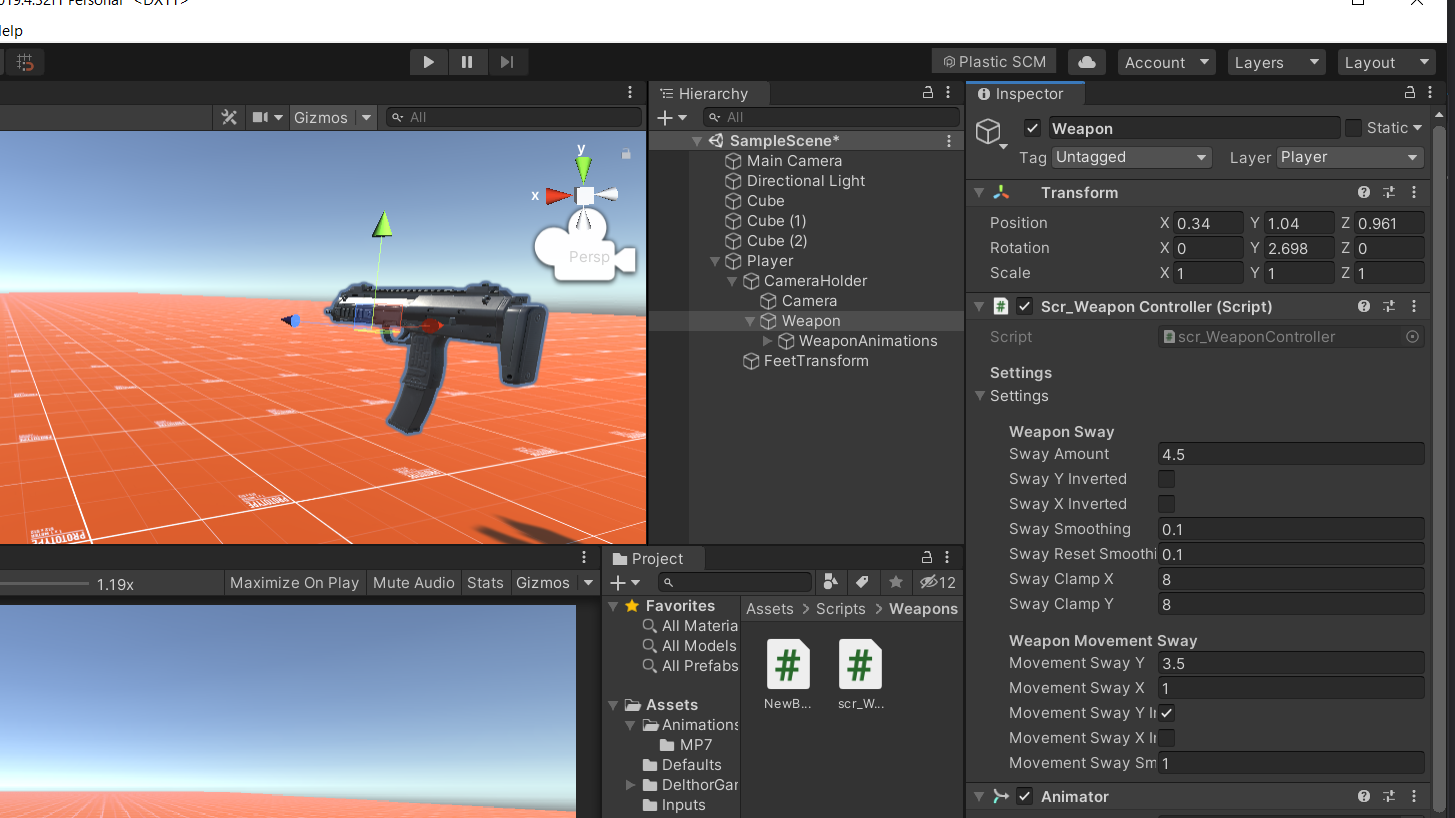Start Play mode with the Play button

tap(429, 62)
